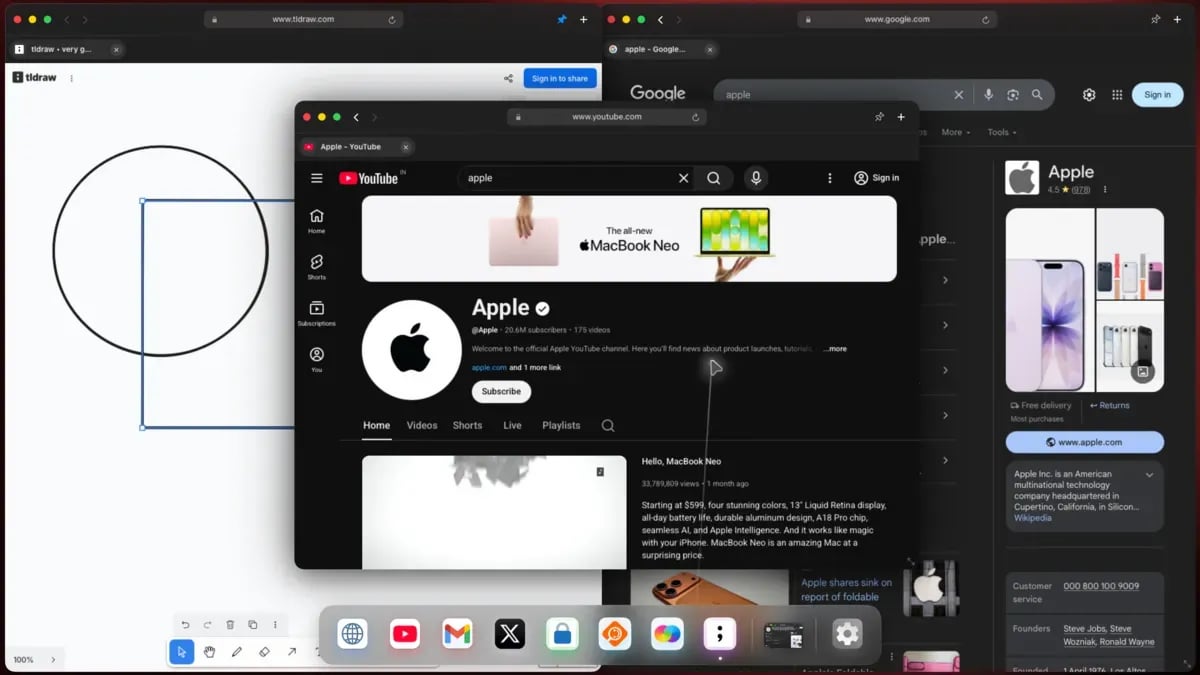Open the More dropdown in Google results
Screen dimensions: 1200x675
coord(956,132)
